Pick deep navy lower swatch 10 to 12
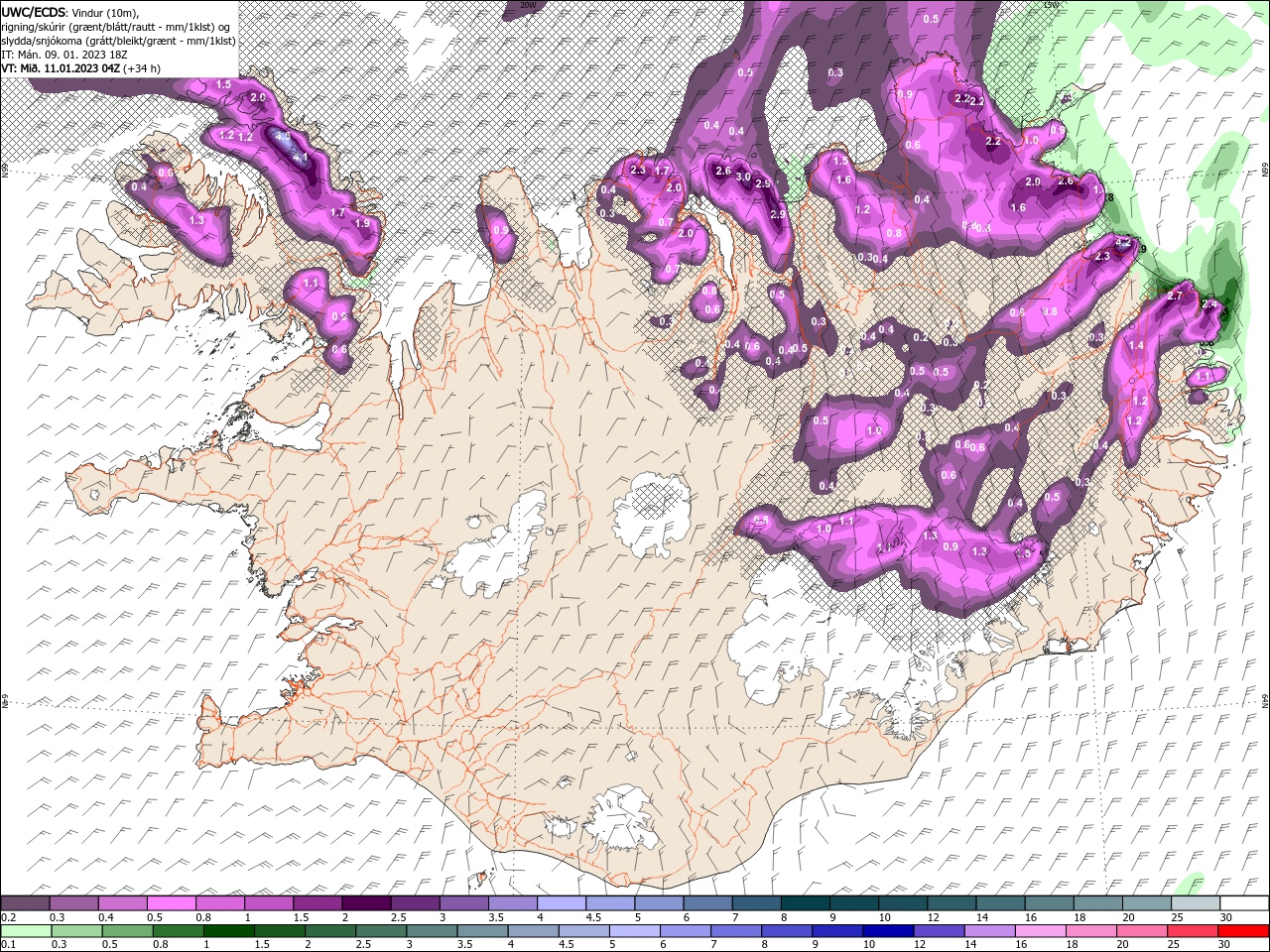This screenshot has height=952, width=1270. pyautogui.click(x=889, y=931)
